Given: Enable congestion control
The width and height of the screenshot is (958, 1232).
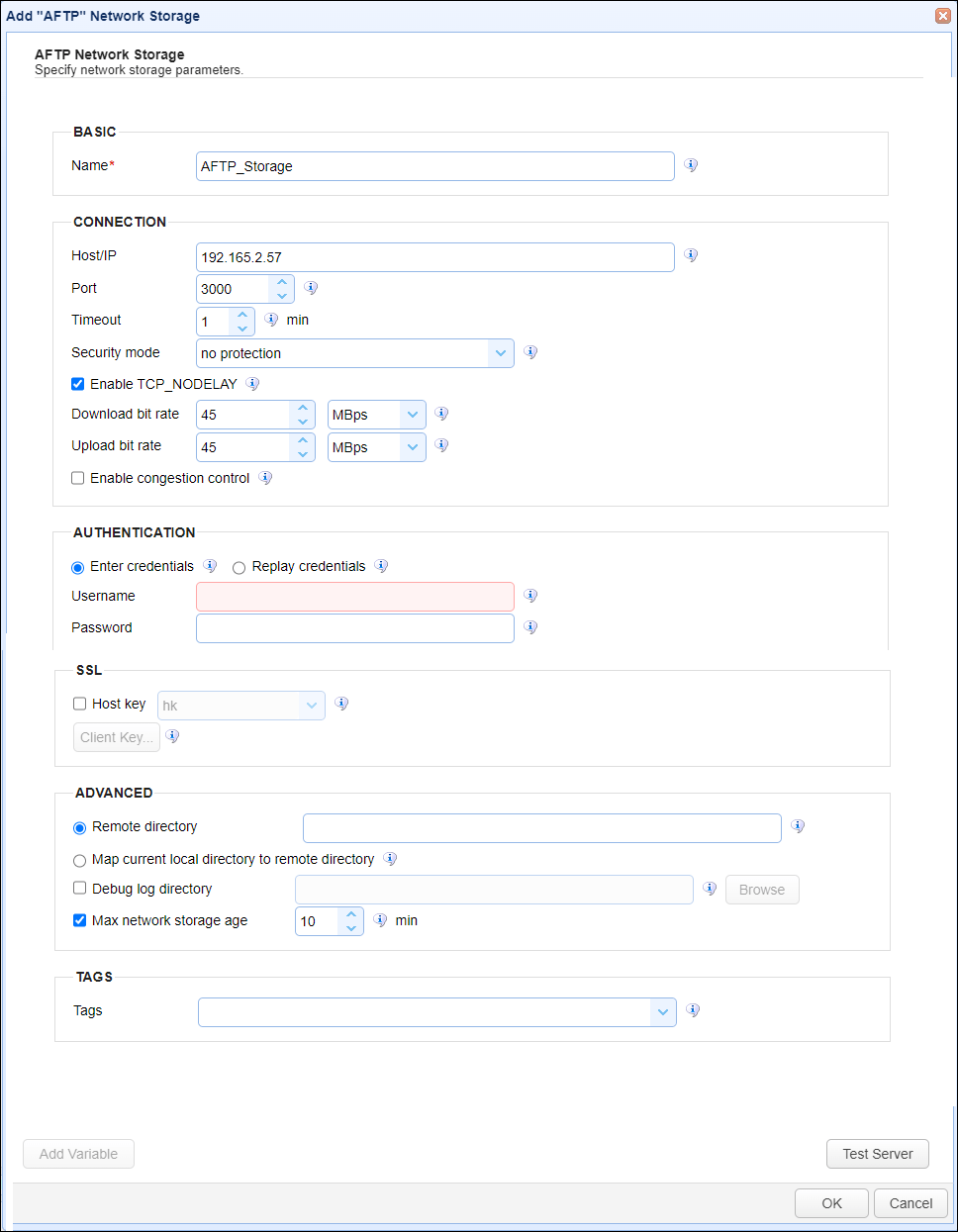Looking at the screenshot, I should pos(77,478).
